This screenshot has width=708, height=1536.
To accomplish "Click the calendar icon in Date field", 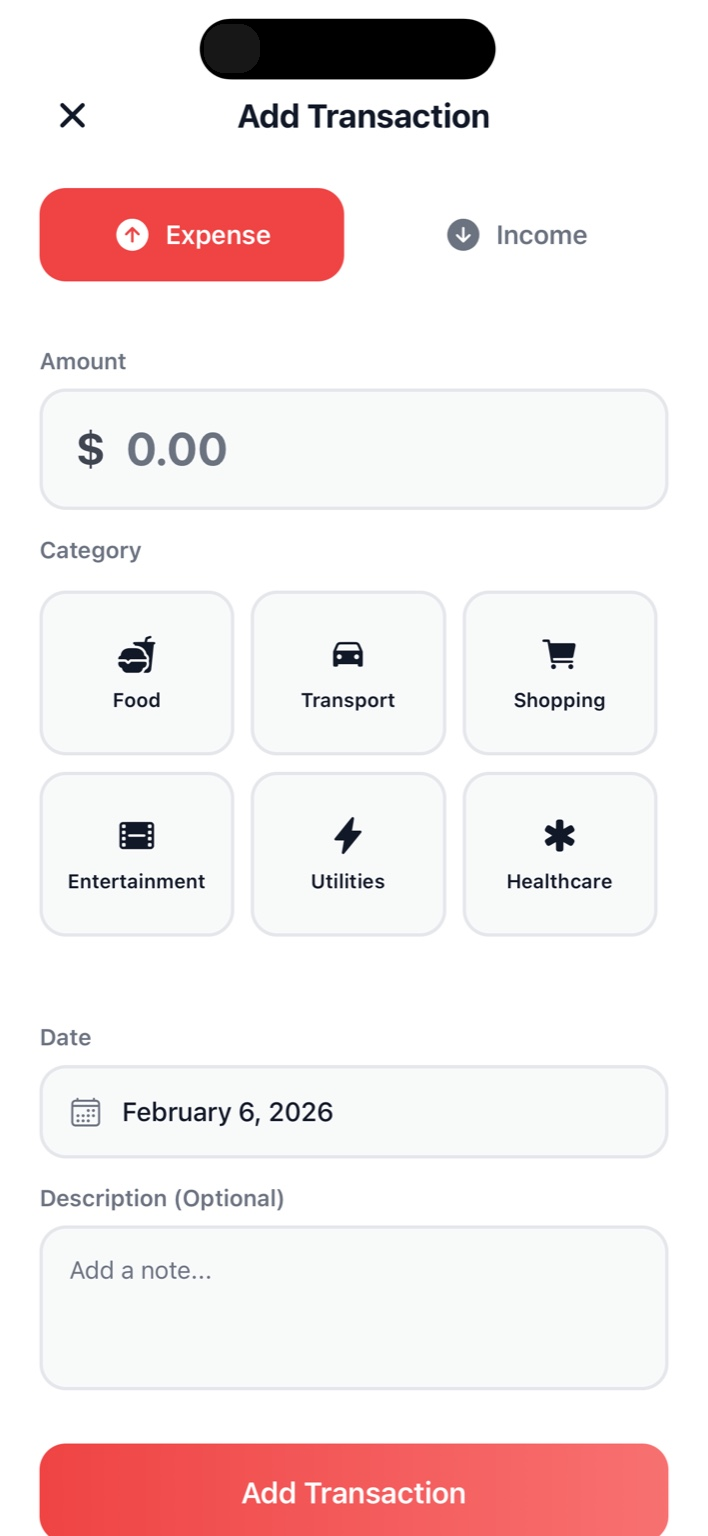I will tap(84, 1111).
